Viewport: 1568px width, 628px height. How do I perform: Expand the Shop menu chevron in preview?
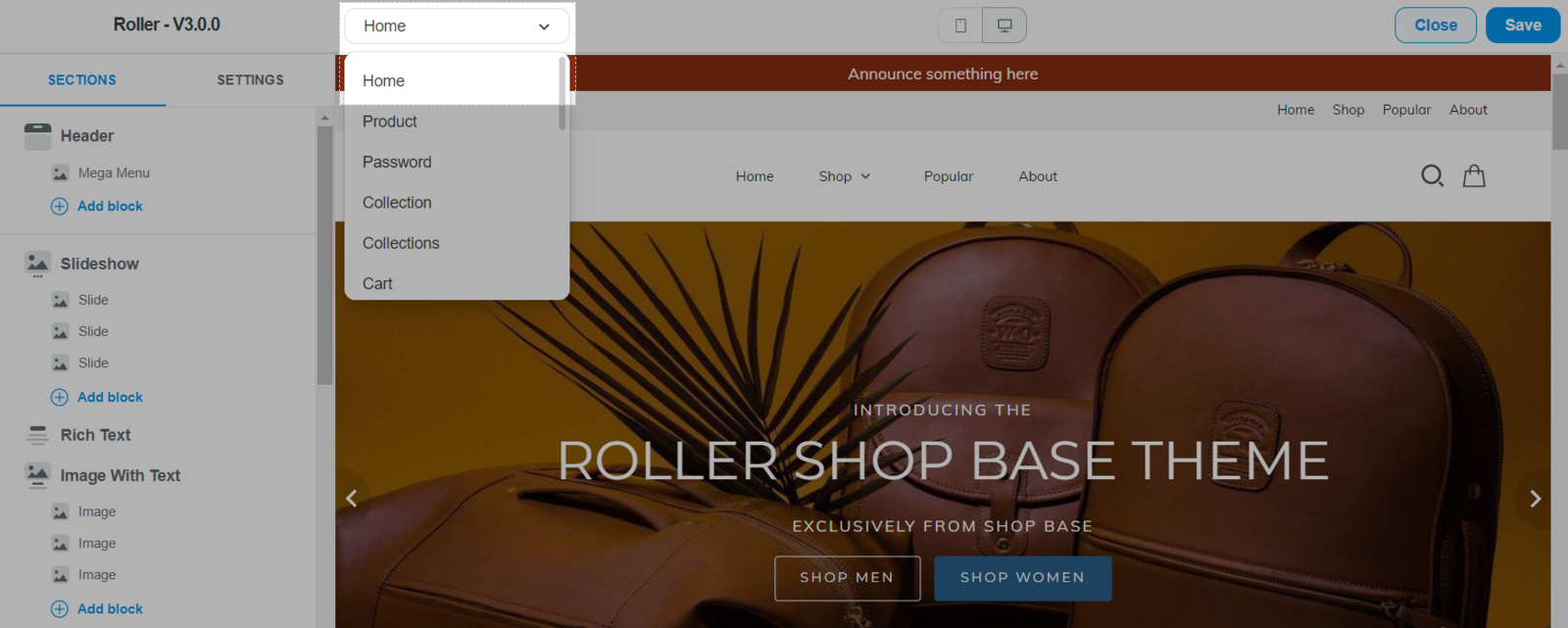coord(865,176)
